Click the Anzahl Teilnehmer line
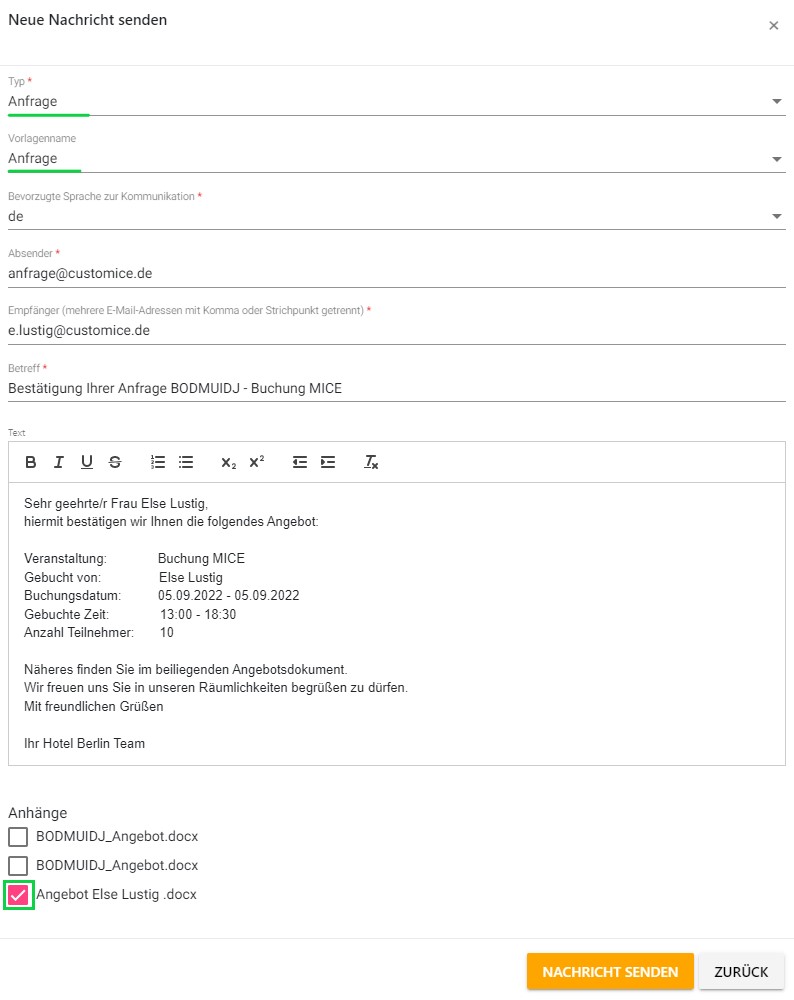The height and width of the screenshot is (1000, 794). tap(99, 633)
